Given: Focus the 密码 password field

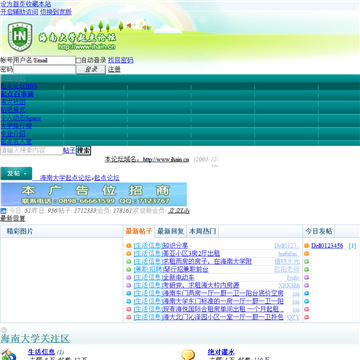Looking at the screenshot, I should [x=44, y=69].
